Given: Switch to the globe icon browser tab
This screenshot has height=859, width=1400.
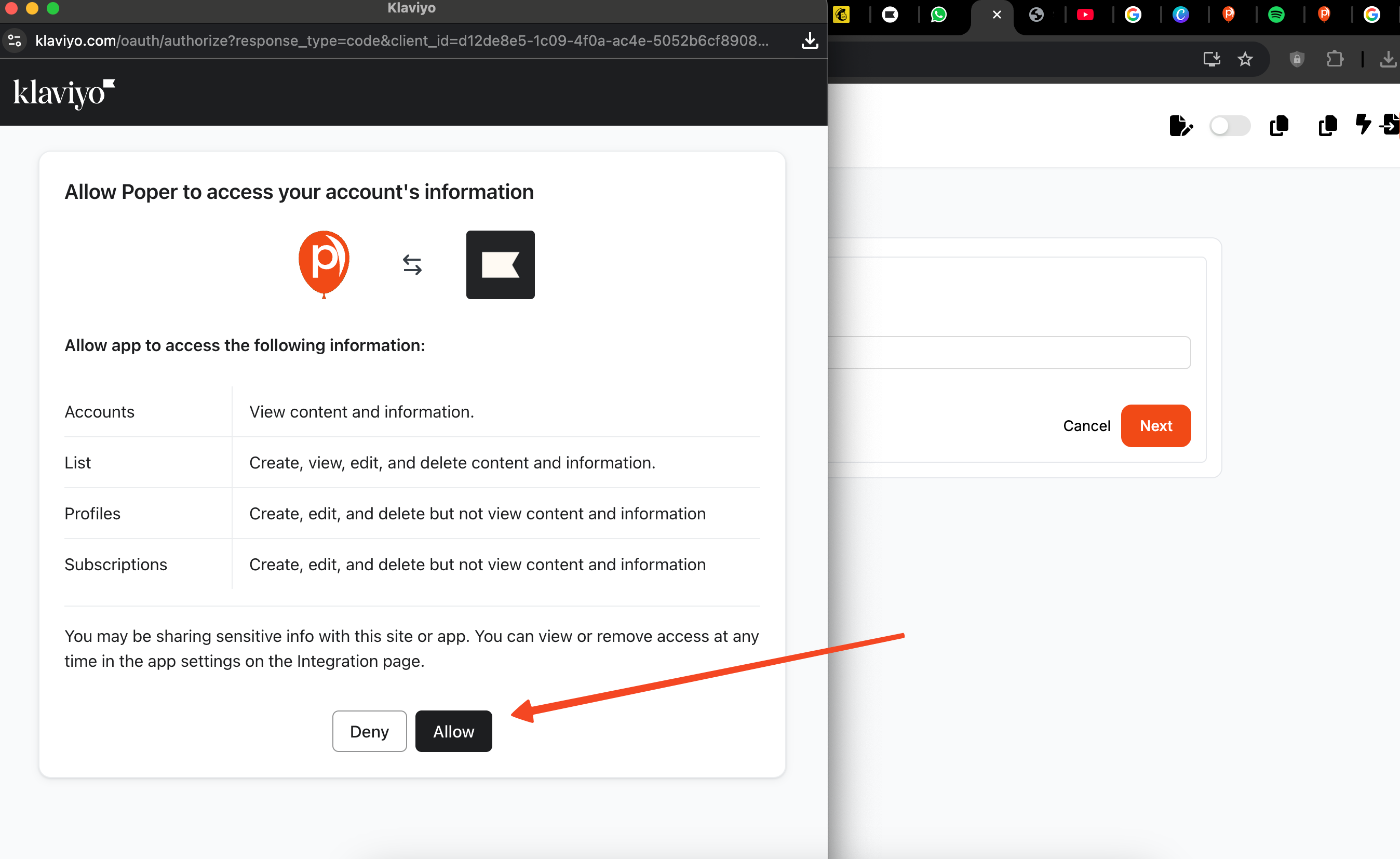Looking at the screenshot, I should click(1036, 15).
